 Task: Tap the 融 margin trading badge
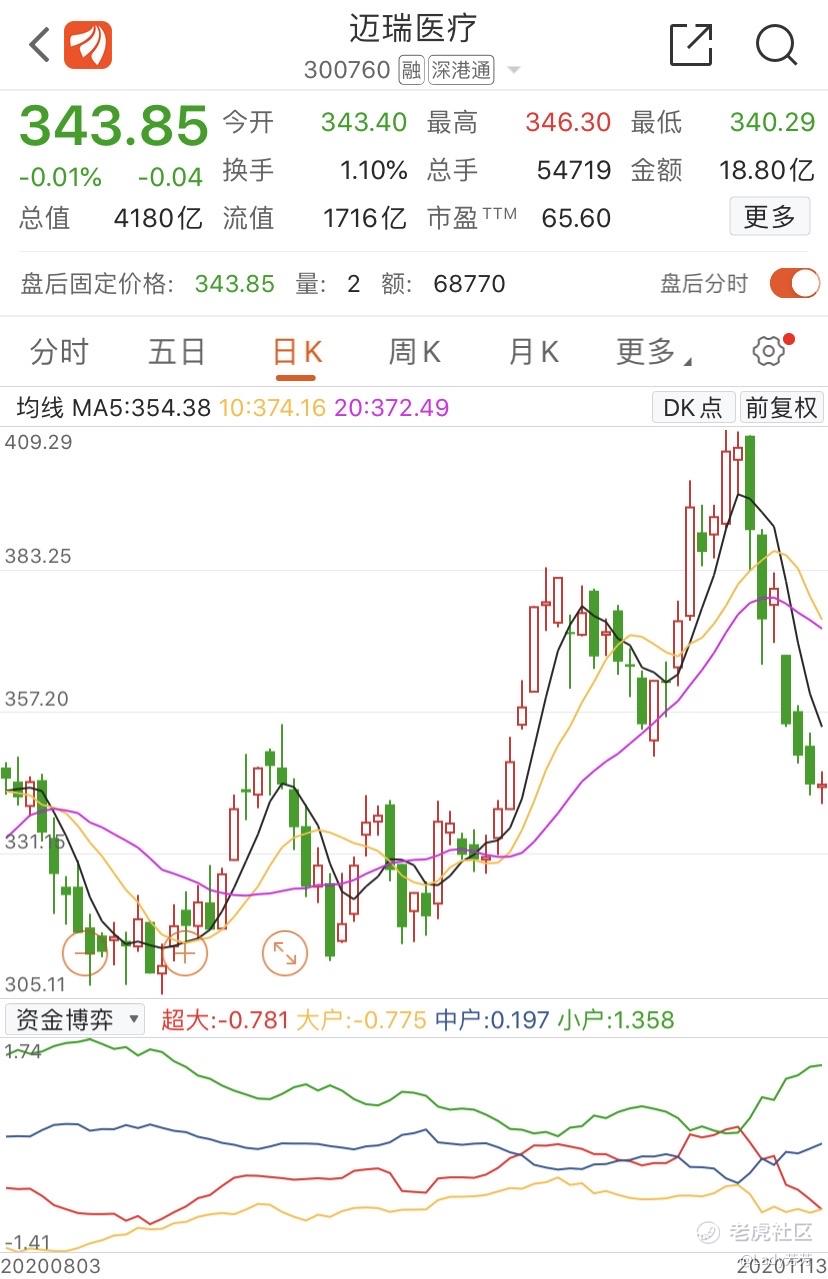pos(411,70)
